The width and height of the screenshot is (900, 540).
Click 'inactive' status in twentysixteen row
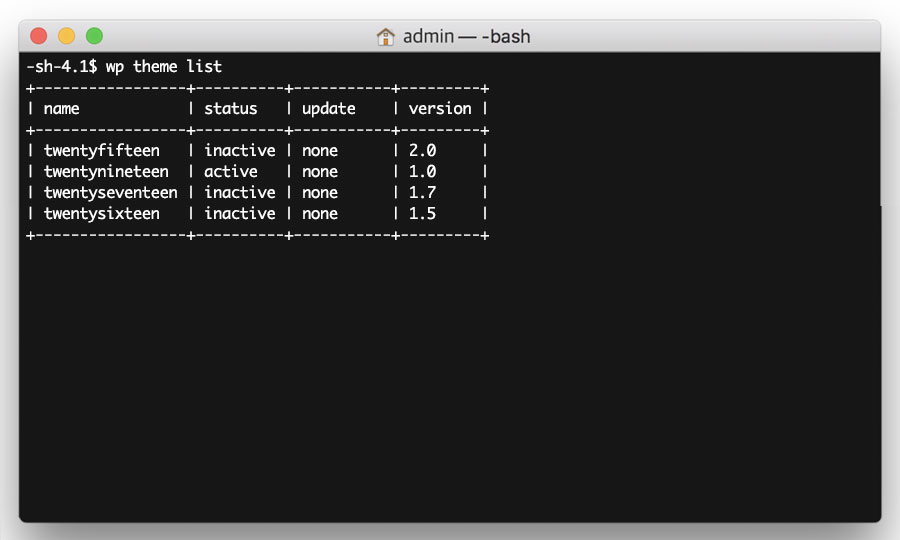click(x=240, y=213)
